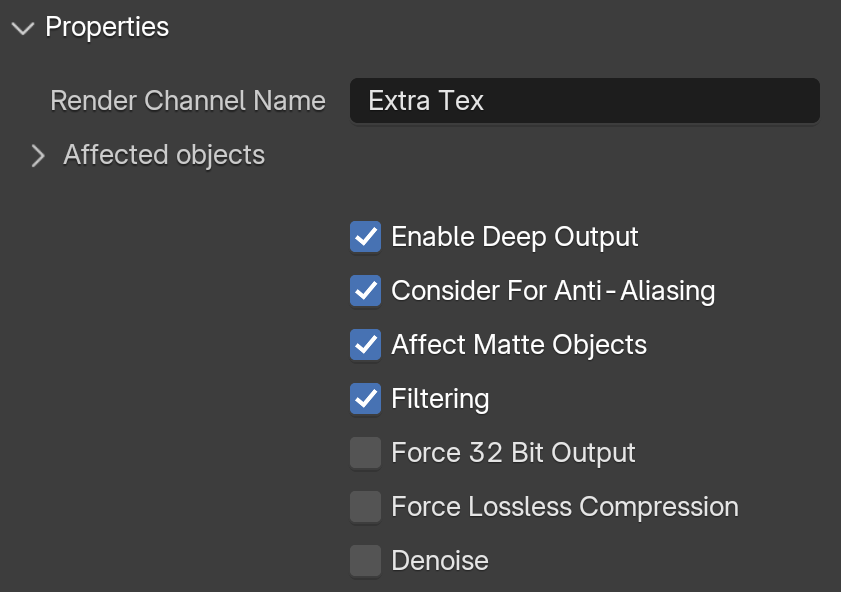Collapse the Properties panel chevron
Image resolution: width=841 pixels, height=592 pixels.
(x=23, y=28)
